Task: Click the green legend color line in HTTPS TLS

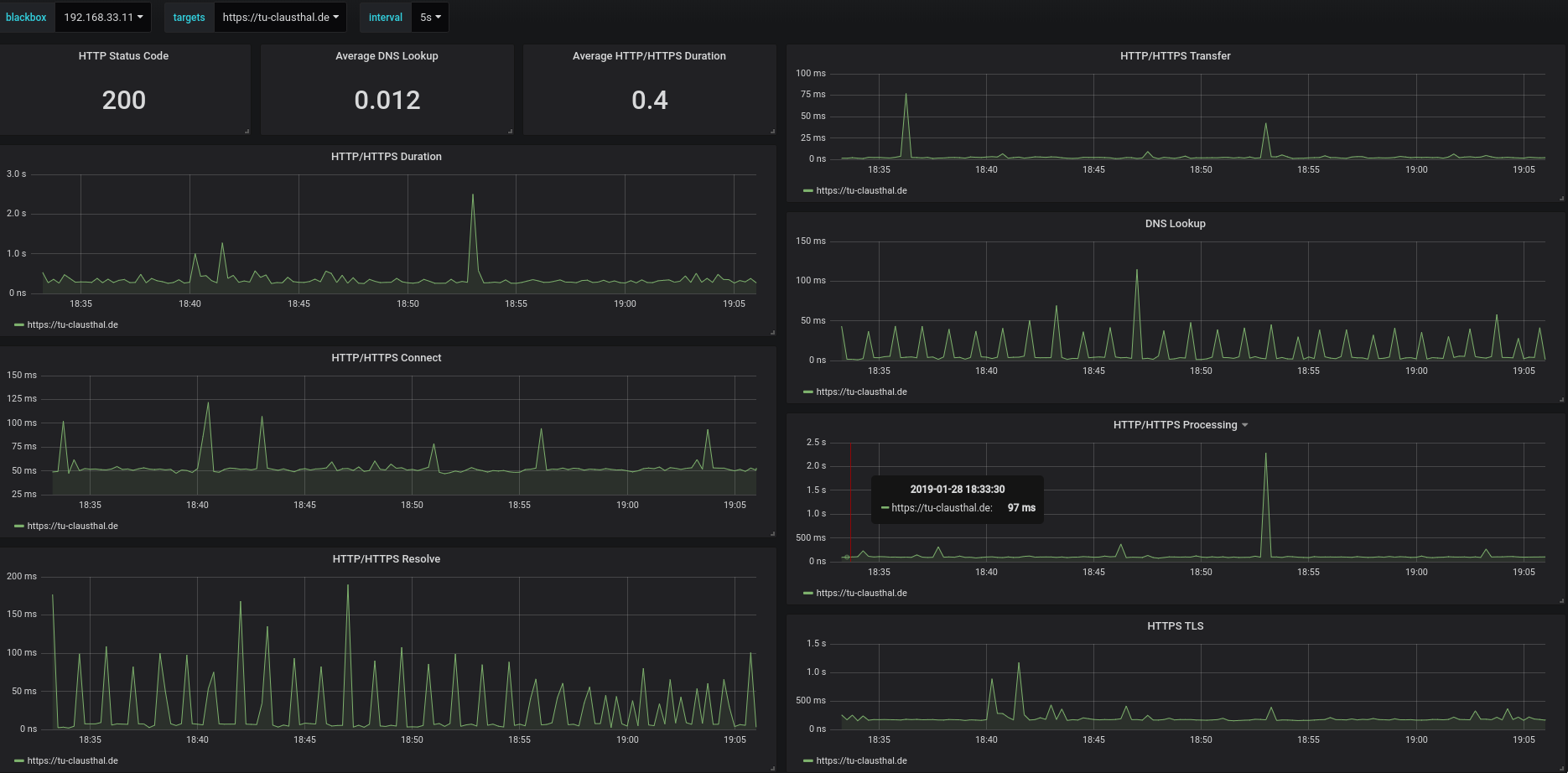Action: (x=808, y=761)
